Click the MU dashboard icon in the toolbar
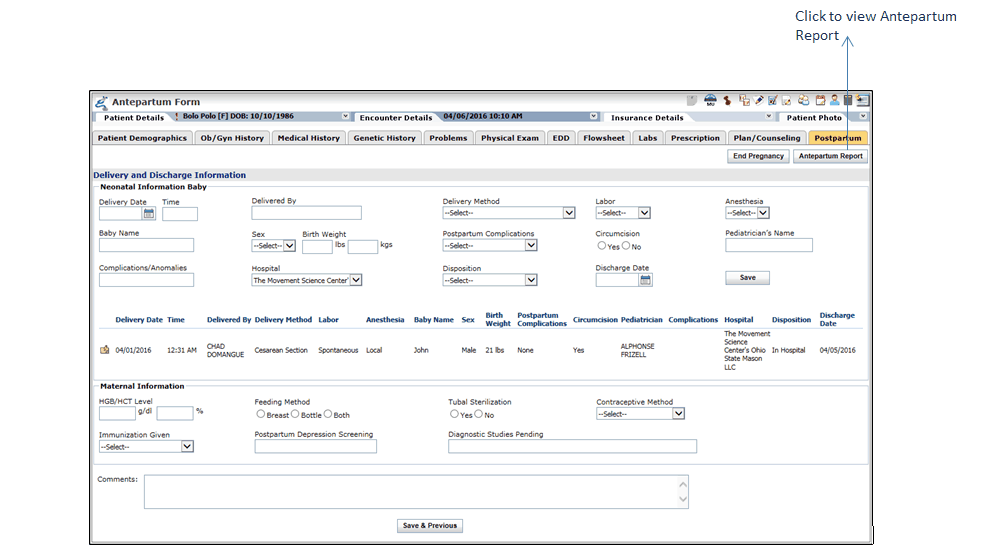The width and height of the screenshot is (984, 559). click(710, 100)
